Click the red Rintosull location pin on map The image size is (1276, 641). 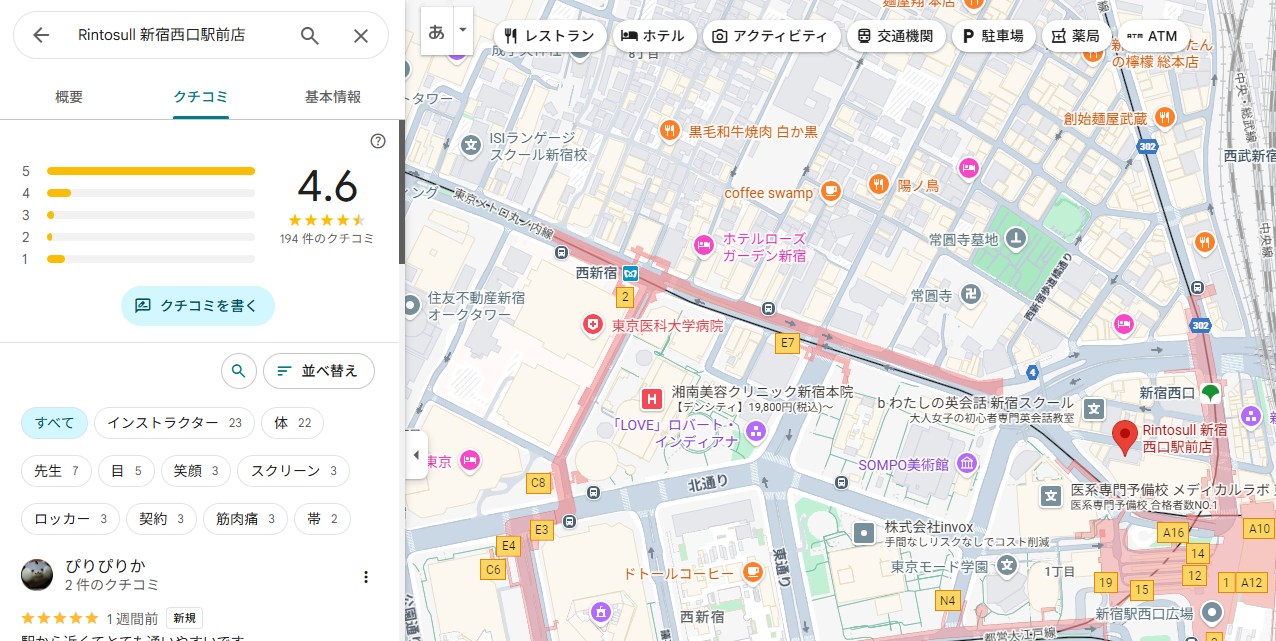pos(1125,438)
